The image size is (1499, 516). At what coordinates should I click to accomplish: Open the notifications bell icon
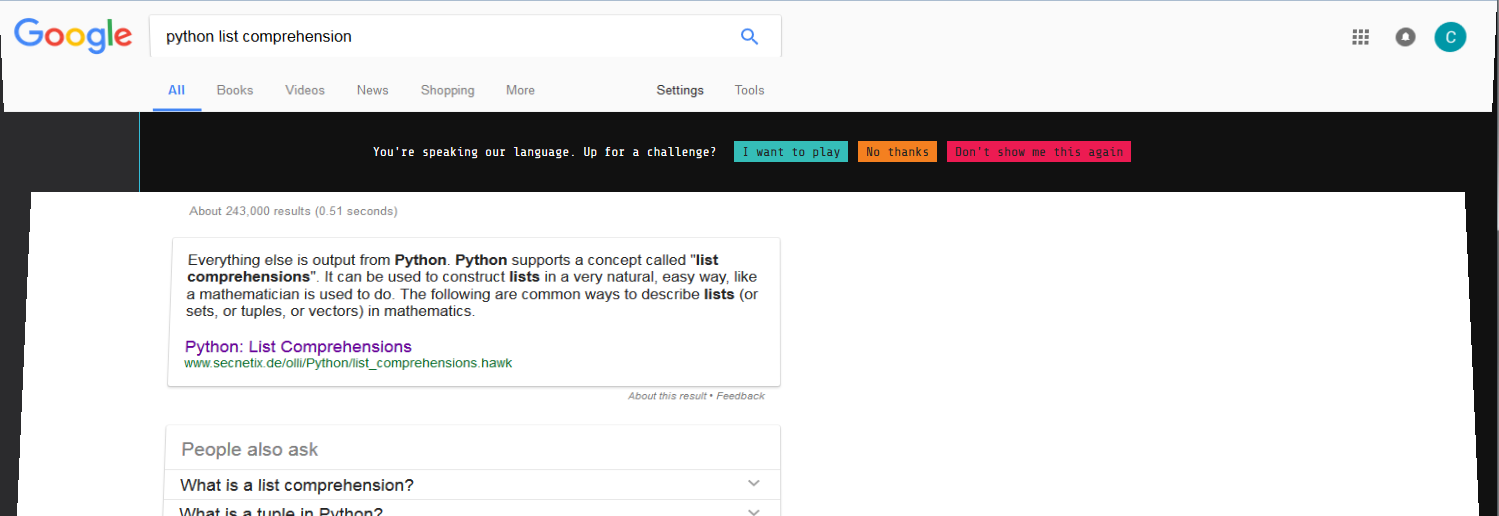click(1405, 37)
